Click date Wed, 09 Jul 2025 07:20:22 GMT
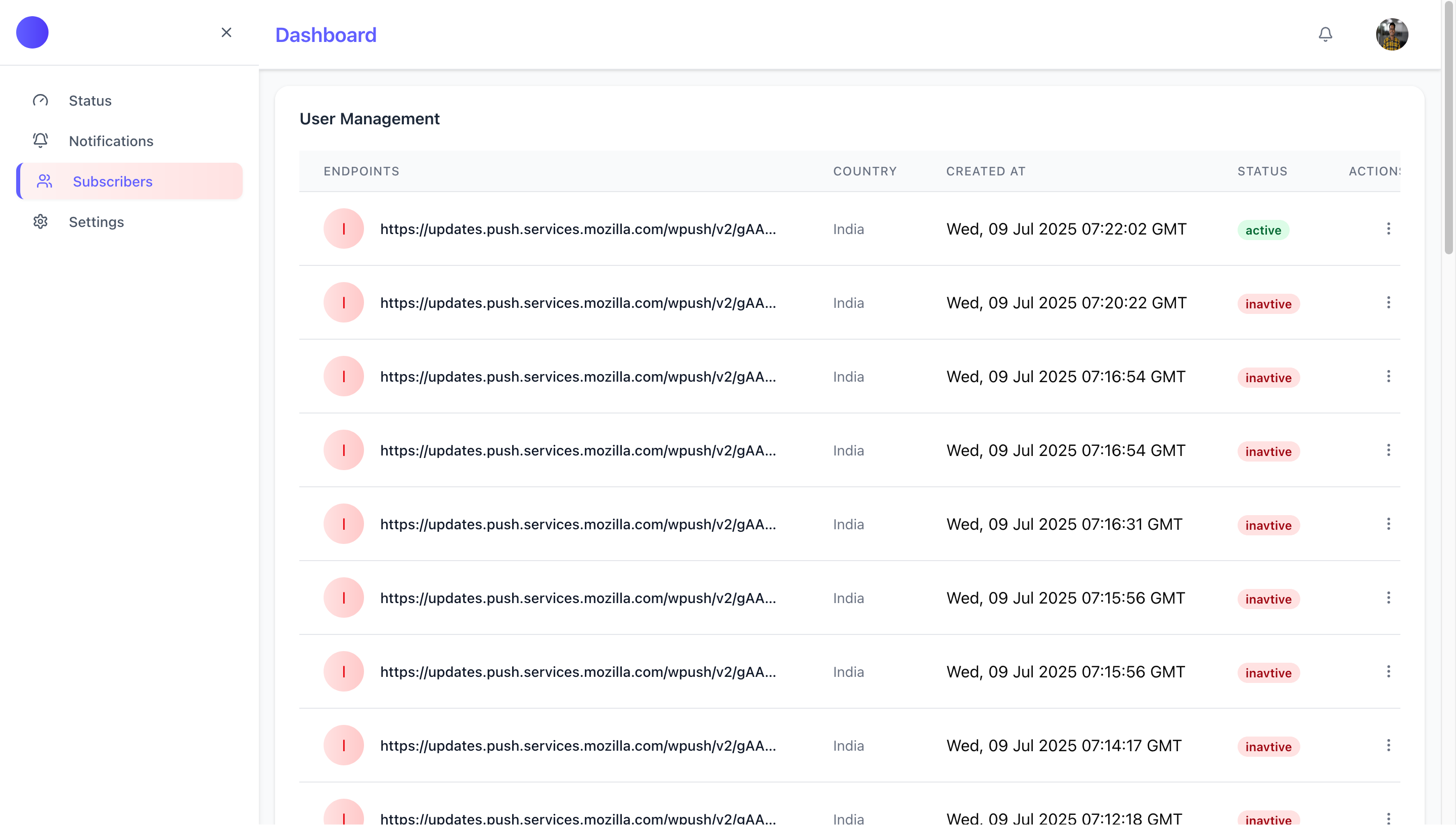Image resolution: width=1456 pixels, height=825 pixels. 1066,303
